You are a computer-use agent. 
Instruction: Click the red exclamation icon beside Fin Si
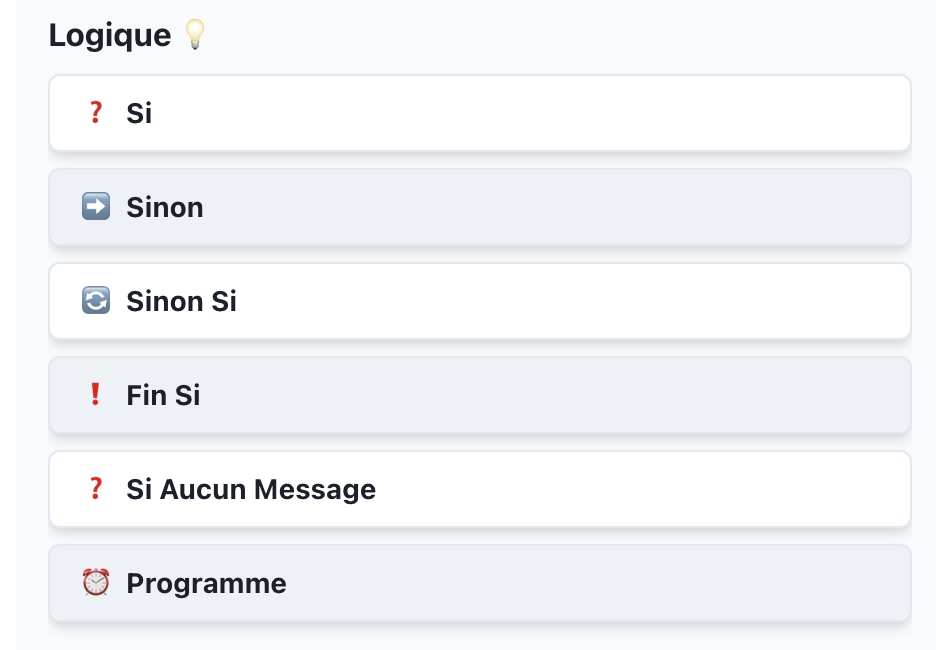pyautogui.click(x=96, y=395)
